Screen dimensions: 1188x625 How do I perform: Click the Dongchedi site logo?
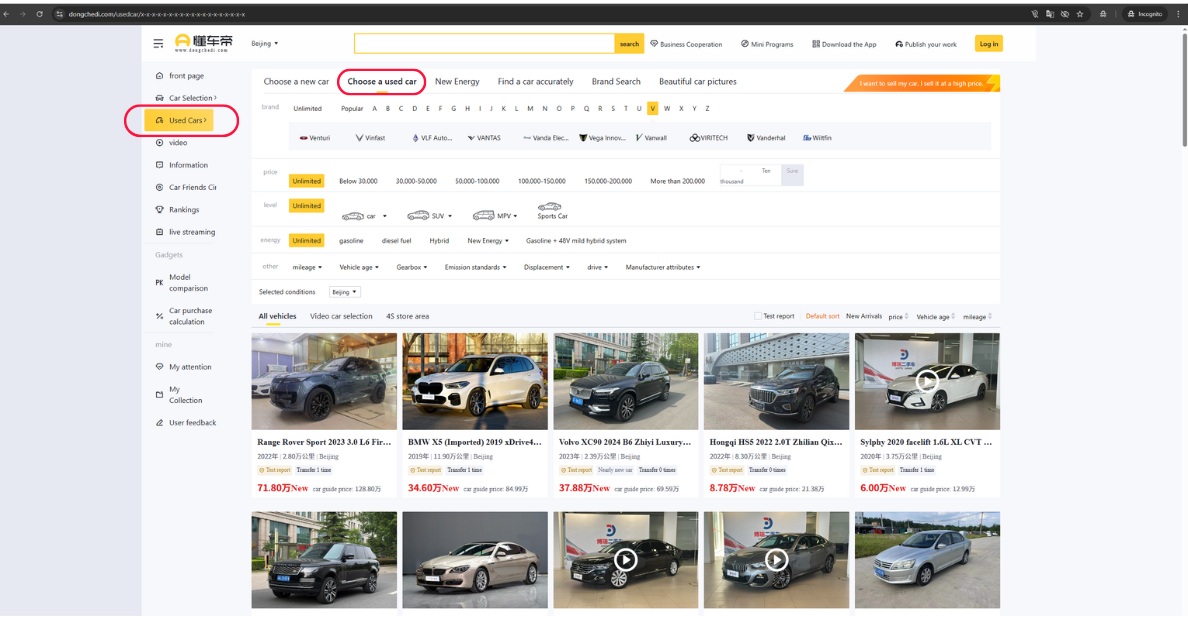pos(203,43)
